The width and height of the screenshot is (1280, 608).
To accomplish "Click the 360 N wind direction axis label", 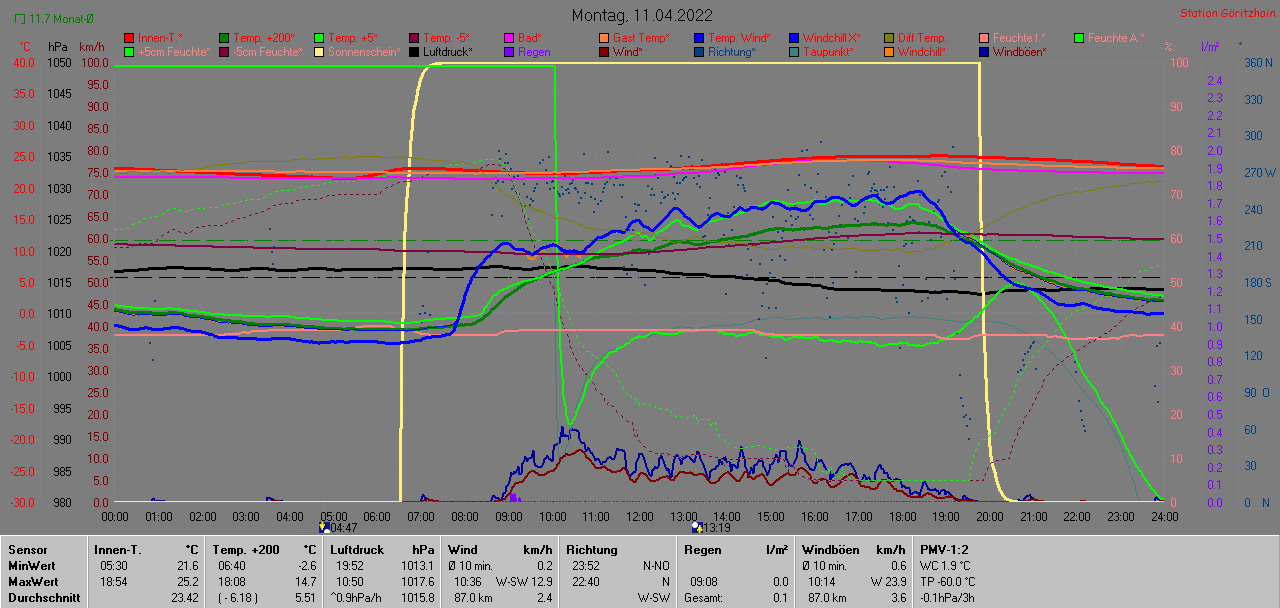I will click(1257, 62).
